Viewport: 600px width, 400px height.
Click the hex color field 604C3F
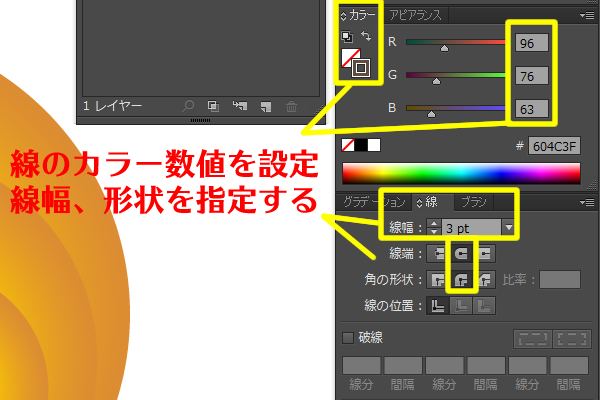pos(555,146)
